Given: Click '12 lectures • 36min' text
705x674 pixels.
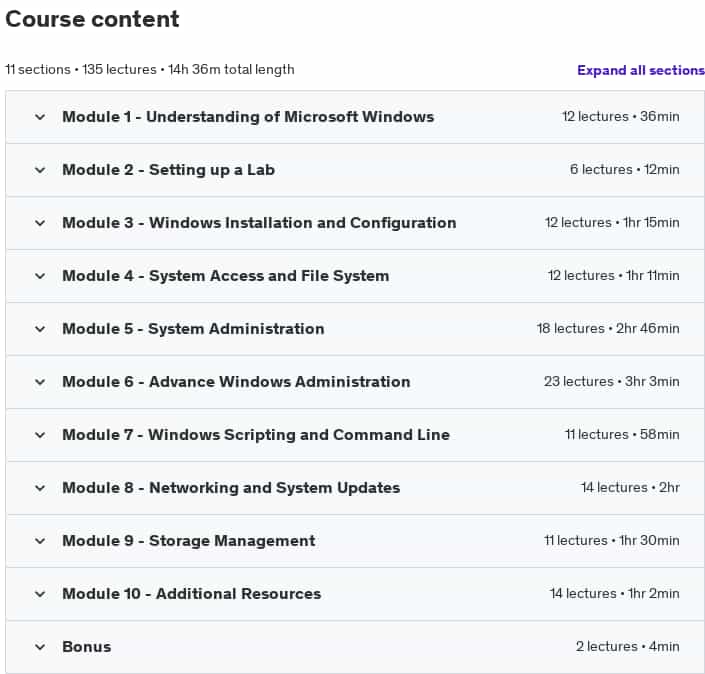Looking at the screenshot, I should click(621, 116).
